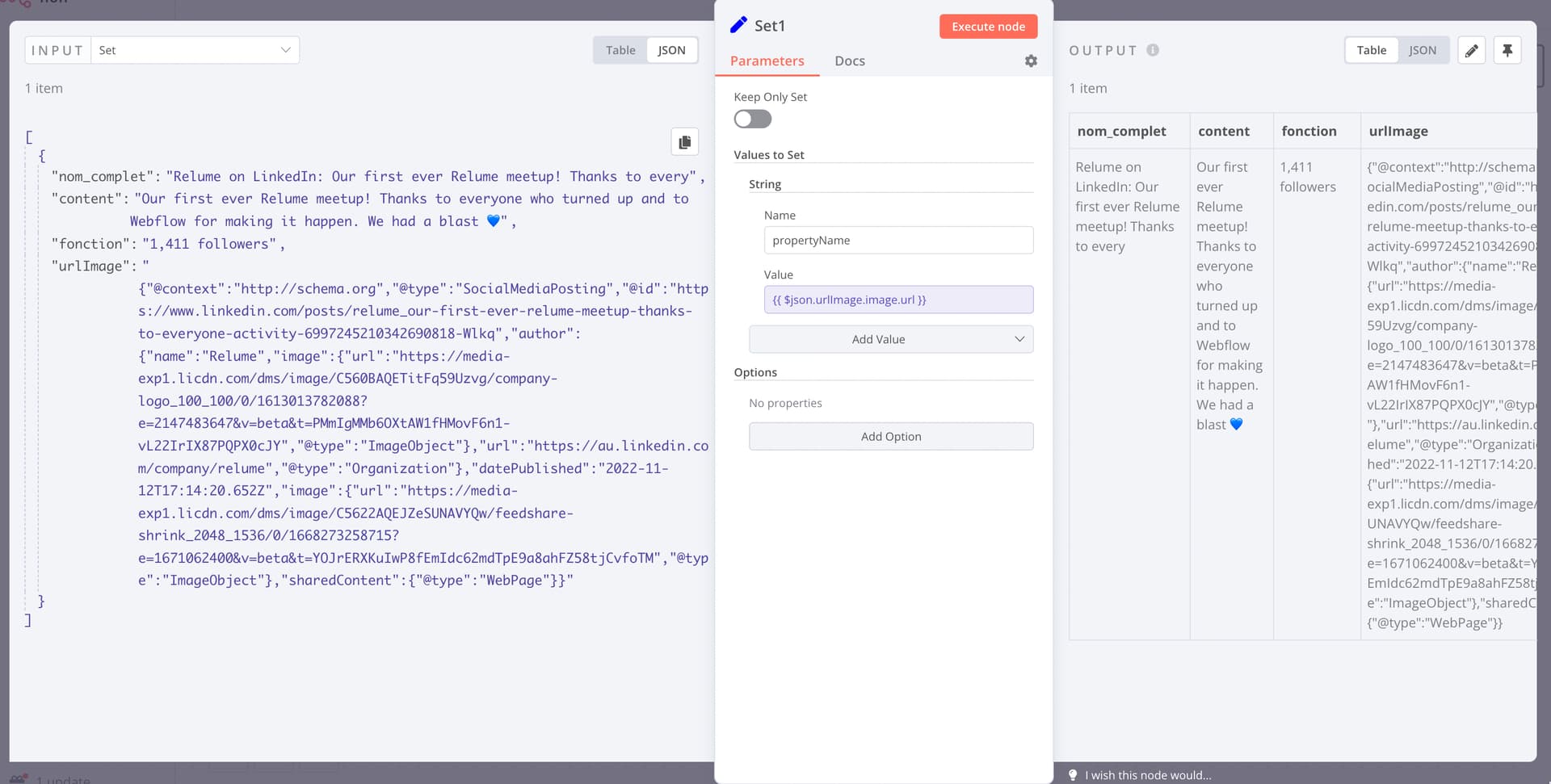1551x784 pixels.
Task: Click the urlImage column header
Action: (x=1398, y=132)
